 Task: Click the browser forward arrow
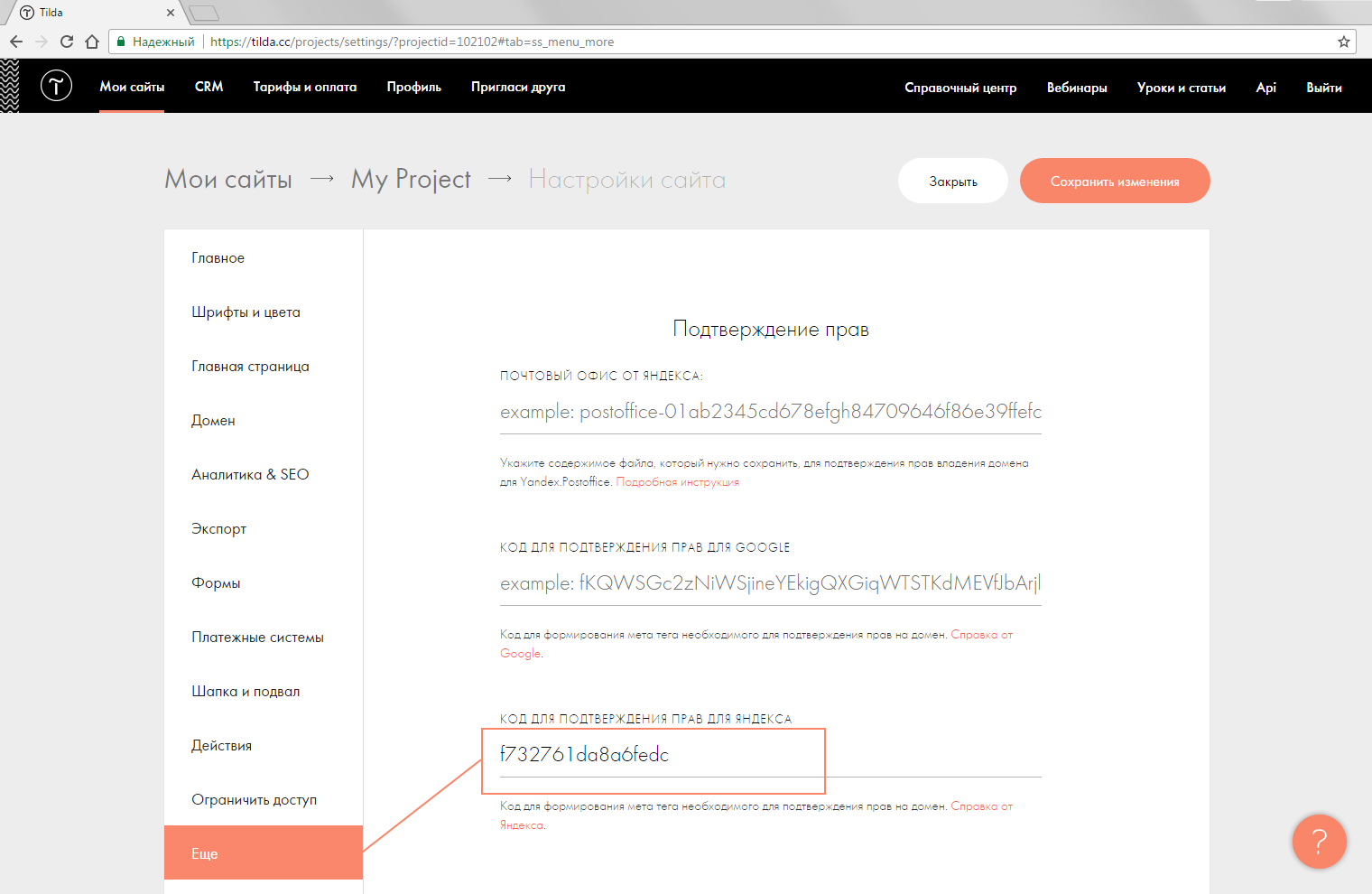pyautogui.click(x=42, y=42)
